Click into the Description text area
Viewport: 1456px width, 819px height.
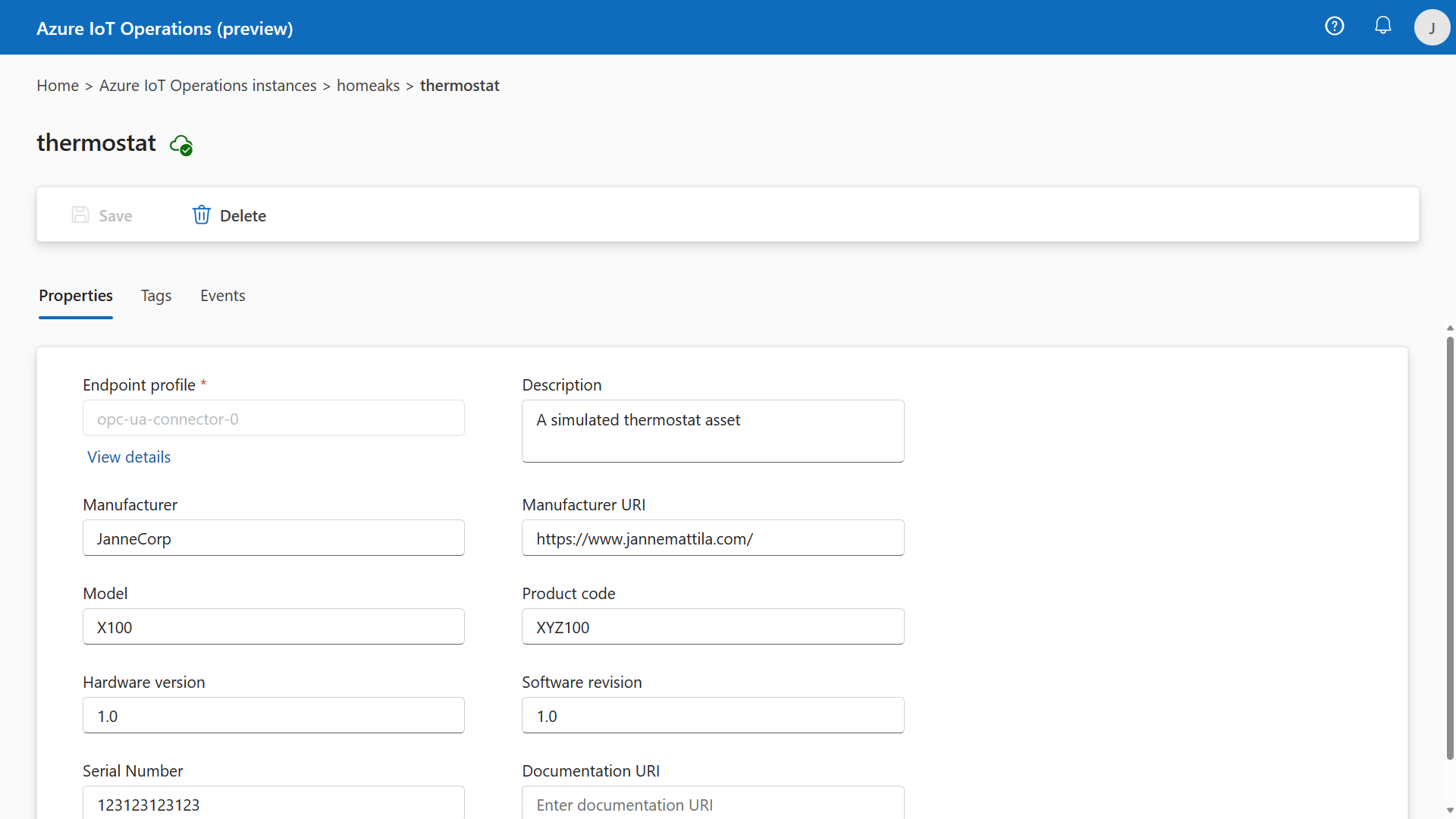click(x=713, y=431)
